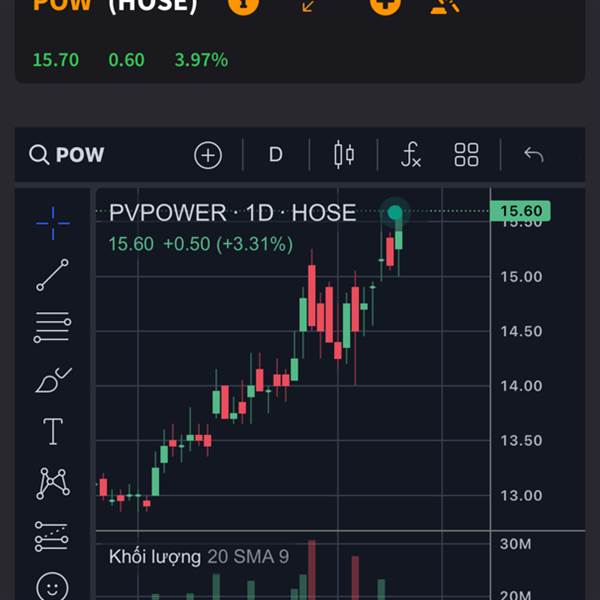Viewport: 600px width, 600px height.
Task: Open the chart patterns tool
Action: (x=53, y=484)
